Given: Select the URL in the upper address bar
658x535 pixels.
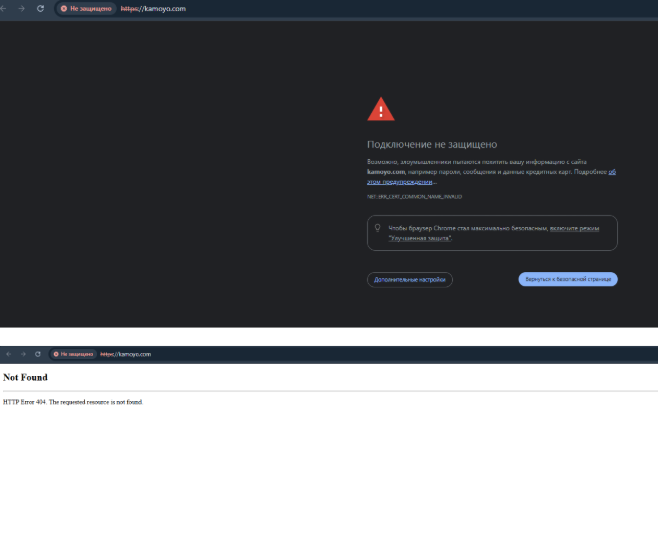Looking at the screenshot, I should (x=153, y=8).
